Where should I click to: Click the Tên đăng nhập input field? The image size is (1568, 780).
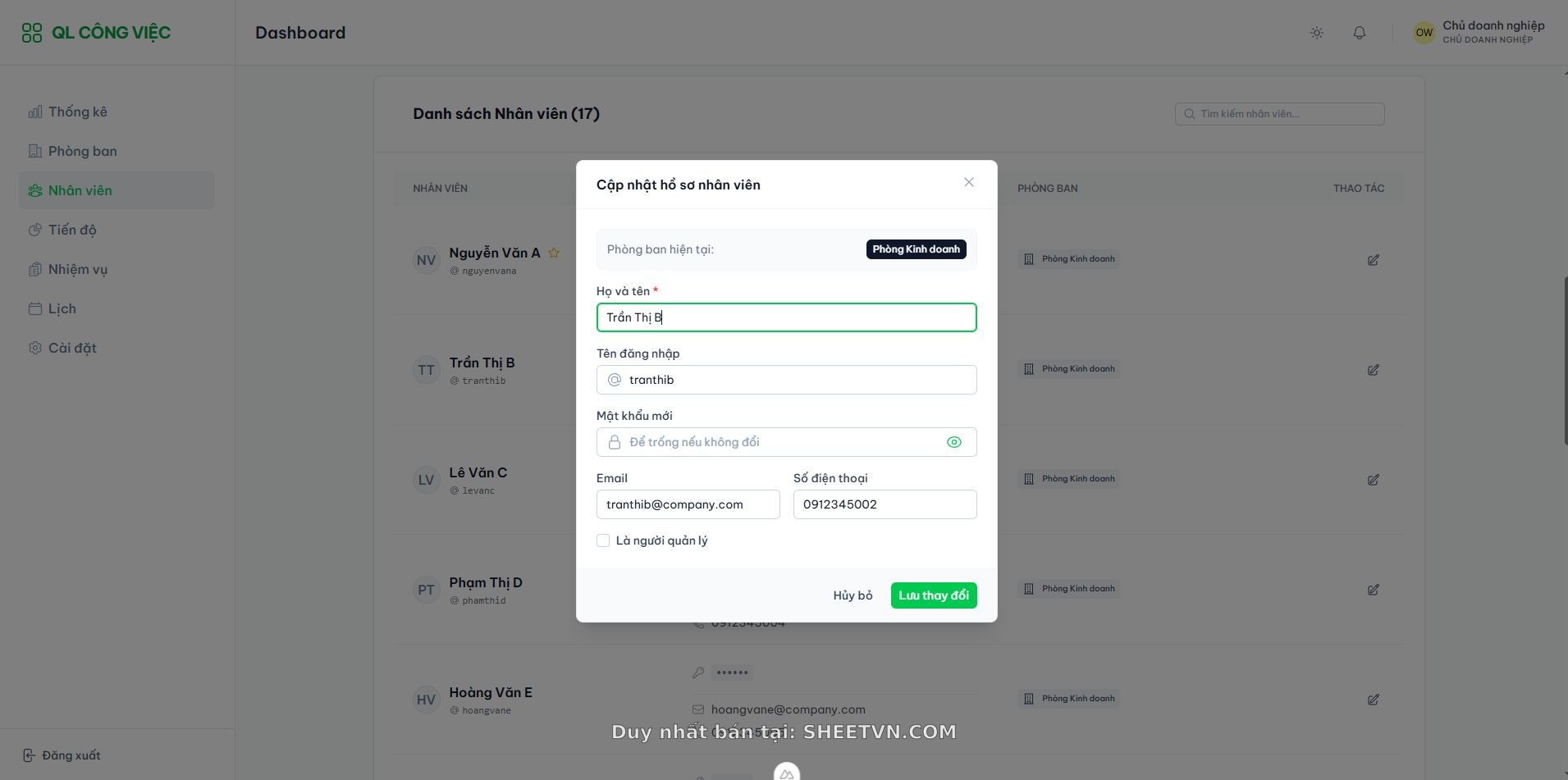pyautogui.click(x=796, y=380)
